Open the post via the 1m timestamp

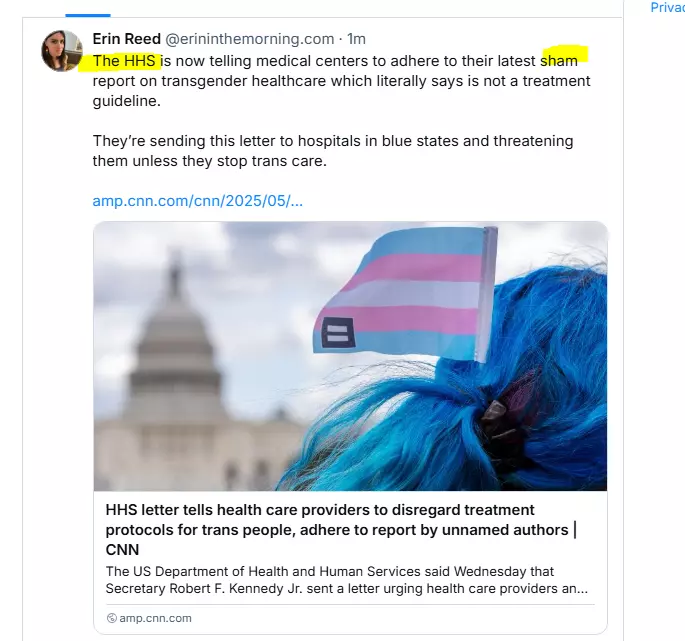(x=356, y=39)
